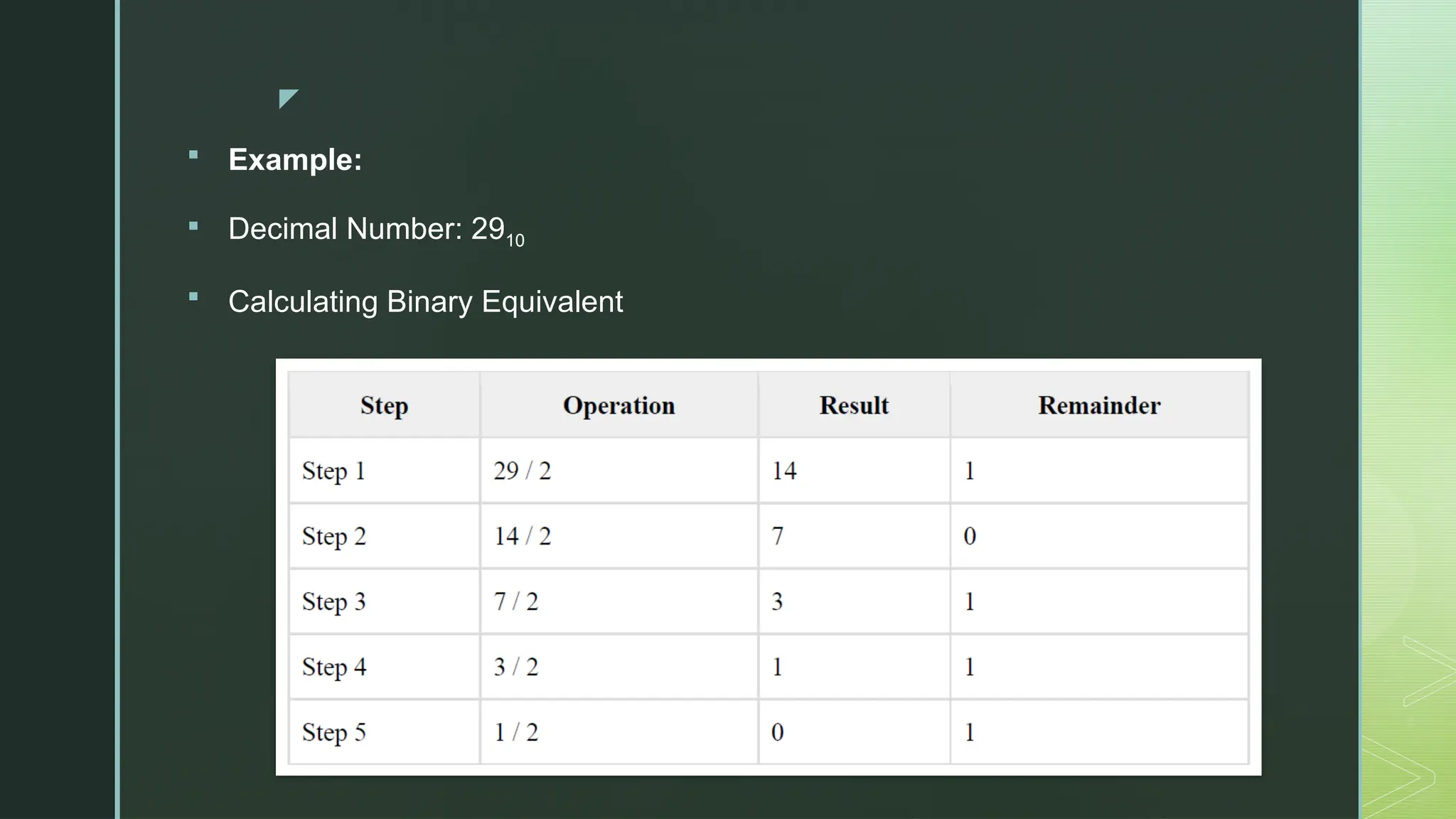
Task: Click the bullet beside Decimal Number
Action: point(193,226)
